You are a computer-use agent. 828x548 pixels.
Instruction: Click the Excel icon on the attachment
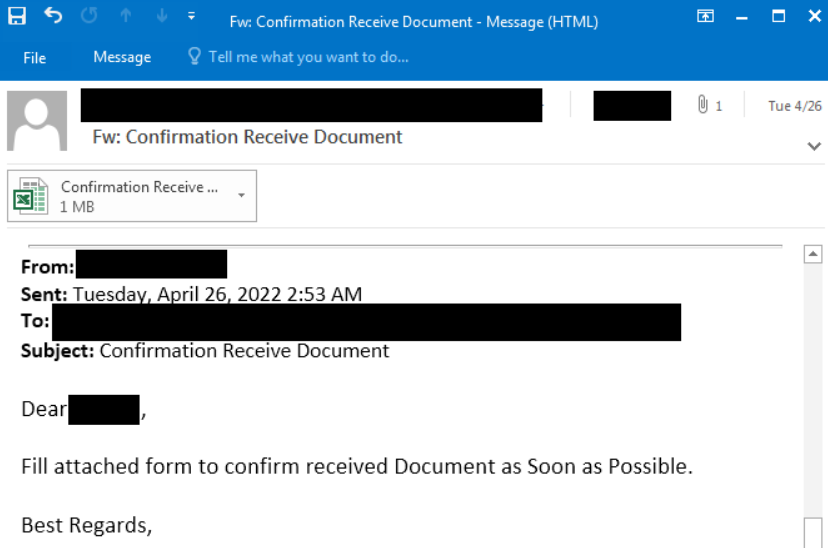pyautogui.click(x=30, y=196)
